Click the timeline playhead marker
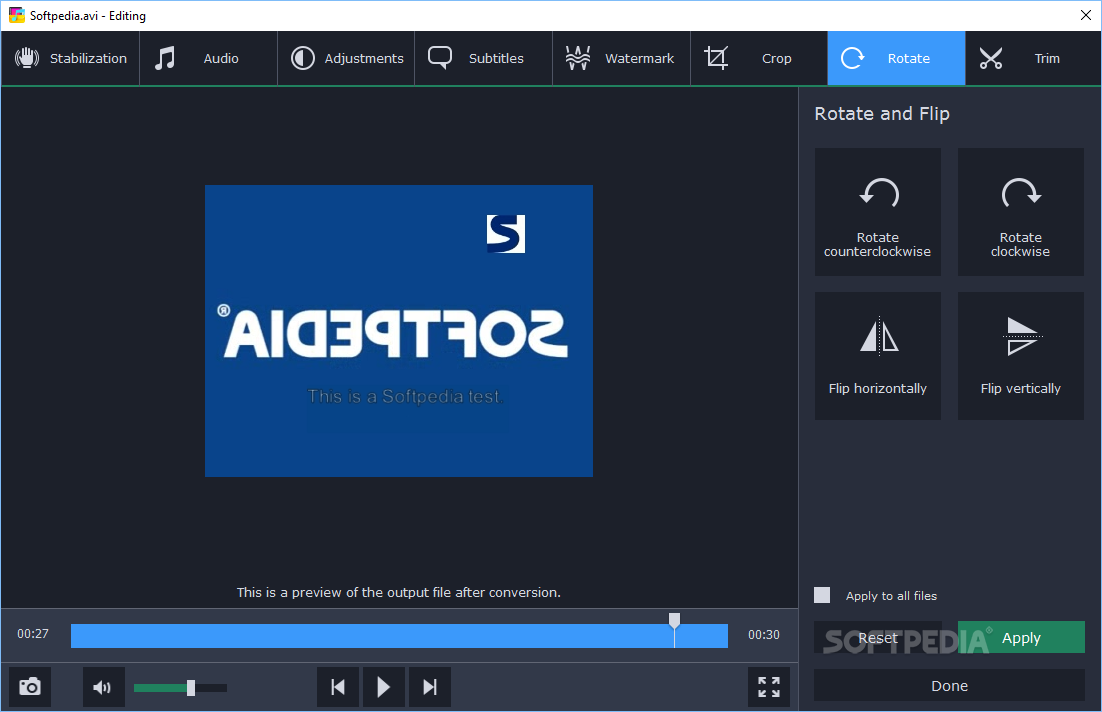Screen dimensions: 1102x712 (x=674, y=620)
